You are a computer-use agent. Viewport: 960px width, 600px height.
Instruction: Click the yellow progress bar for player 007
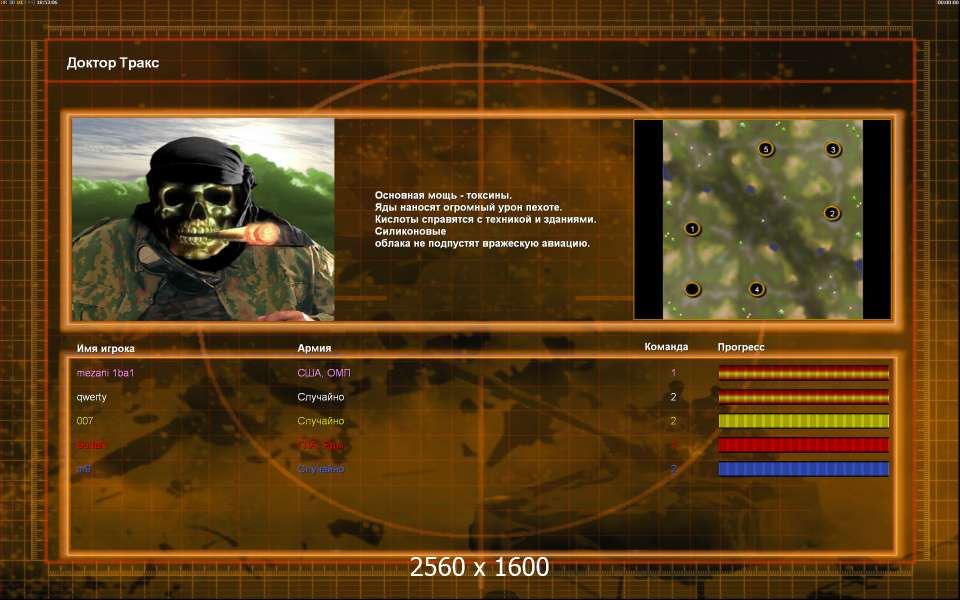point(803,421)
